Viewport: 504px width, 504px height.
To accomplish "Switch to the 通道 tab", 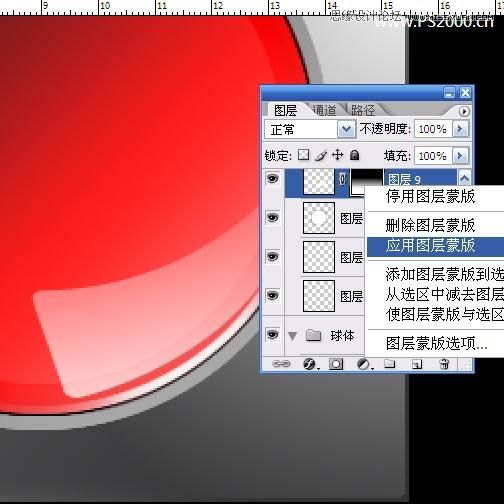I will [324, 110].
